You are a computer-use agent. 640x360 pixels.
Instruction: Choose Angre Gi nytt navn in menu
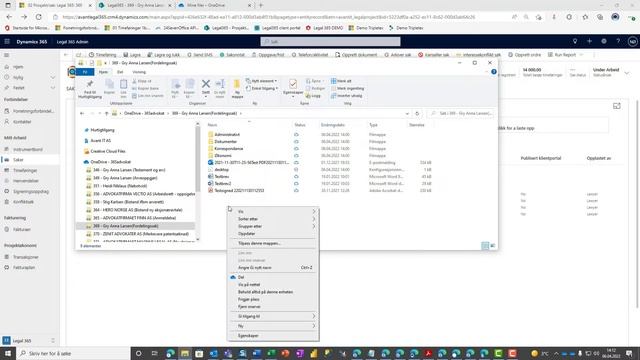[273, 268]
